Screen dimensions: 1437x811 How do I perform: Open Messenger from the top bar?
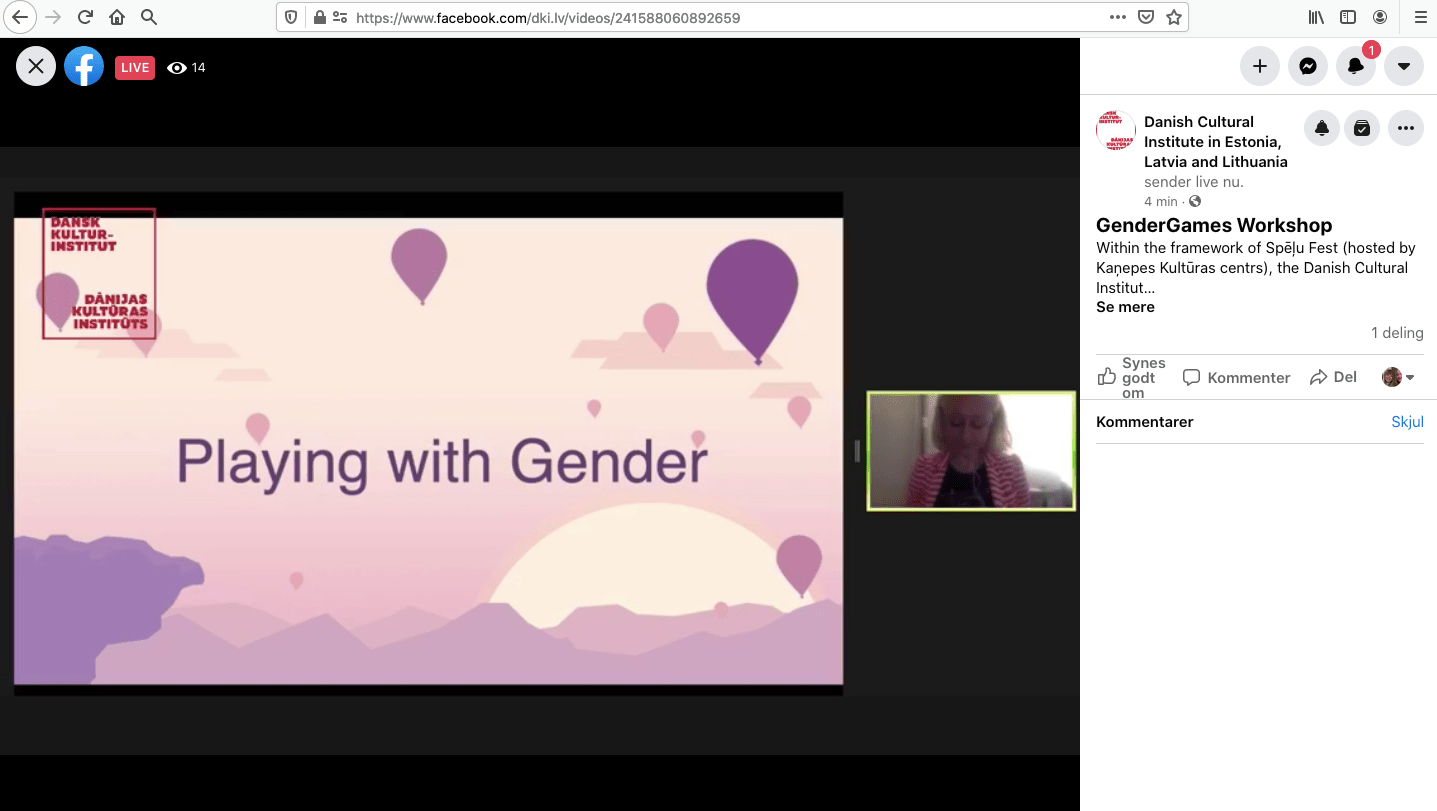pos(1307,66)
